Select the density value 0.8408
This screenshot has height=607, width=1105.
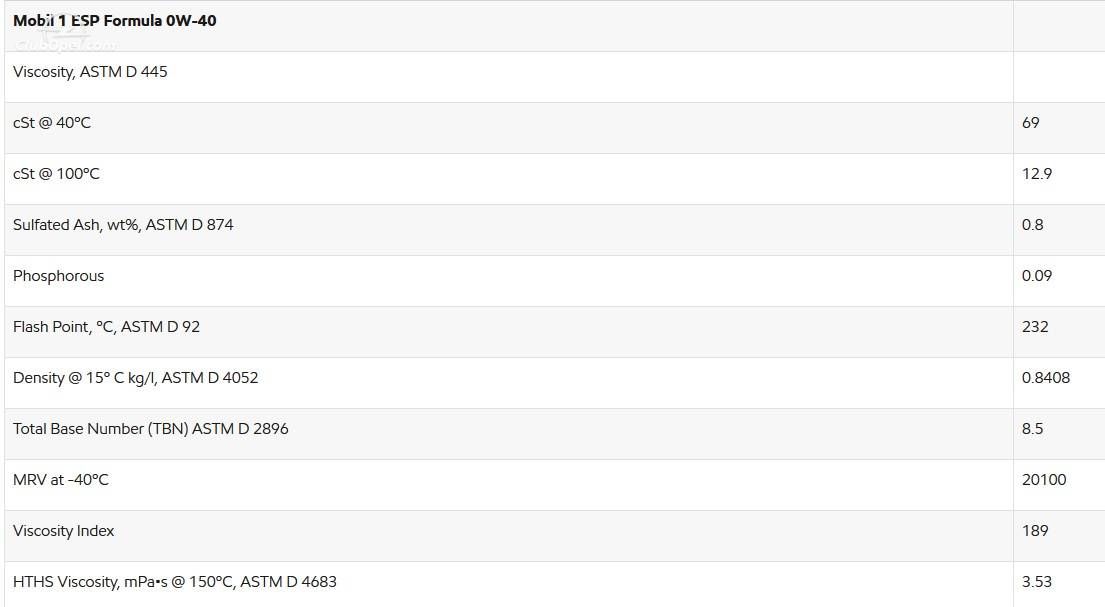(x=1046, y=378)
